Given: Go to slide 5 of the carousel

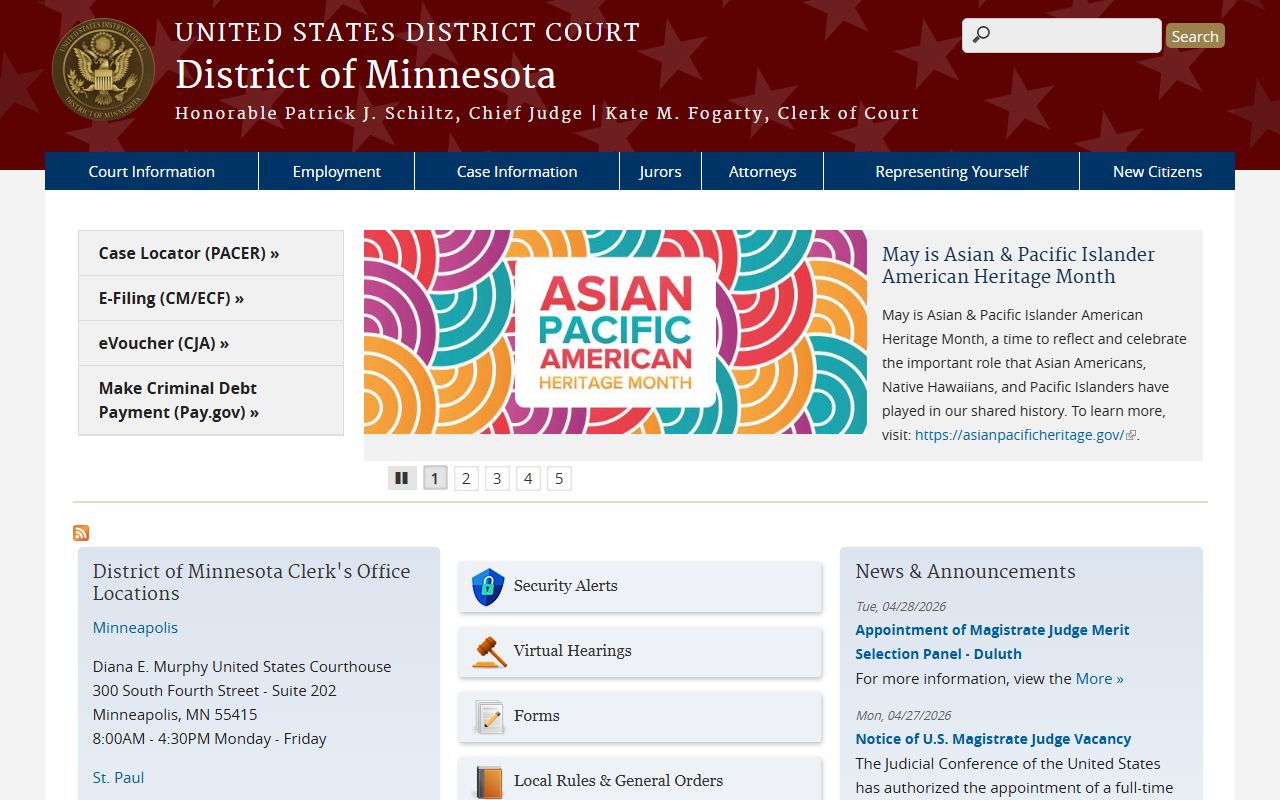Looking at the screenshot, I should click(559, 478).
